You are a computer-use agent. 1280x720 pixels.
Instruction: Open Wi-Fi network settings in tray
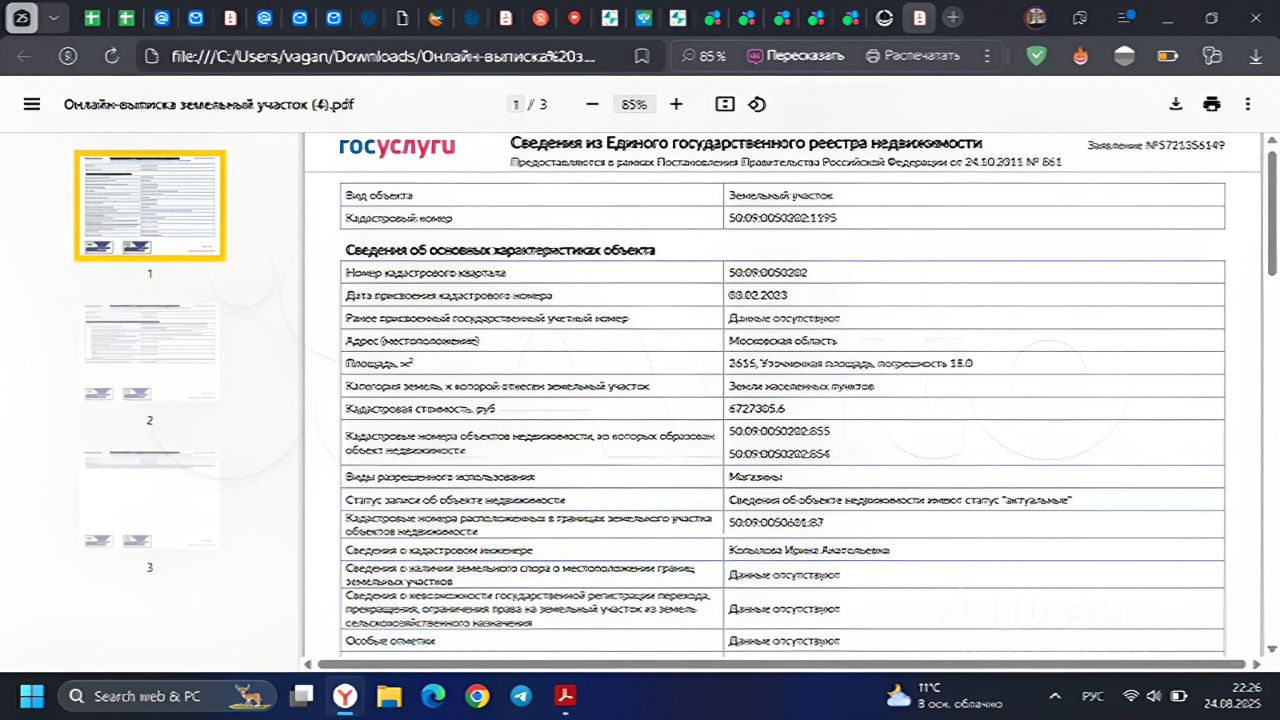pos(1131,696)
